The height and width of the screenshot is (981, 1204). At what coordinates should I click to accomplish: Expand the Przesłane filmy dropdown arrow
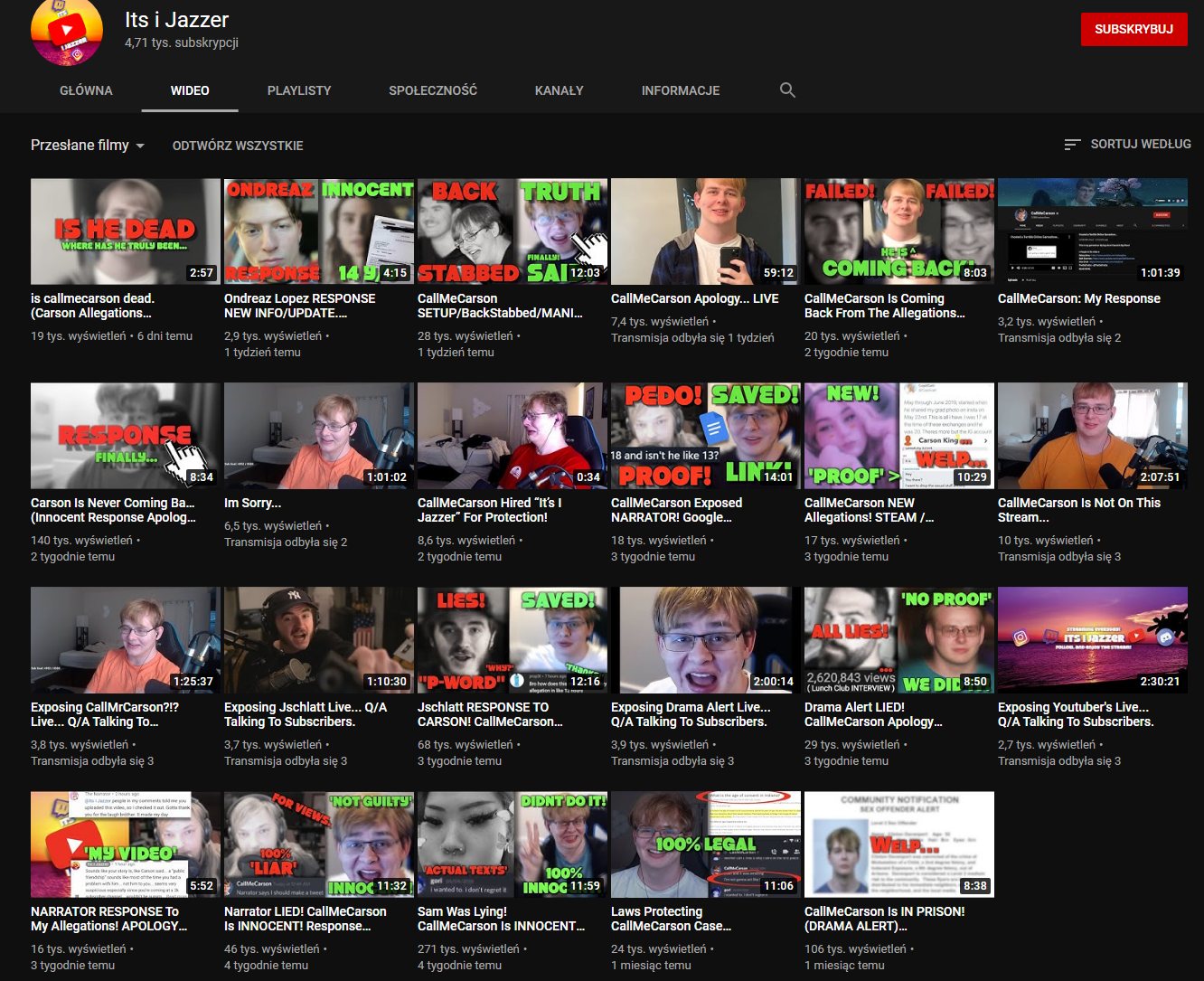[140, 146]
